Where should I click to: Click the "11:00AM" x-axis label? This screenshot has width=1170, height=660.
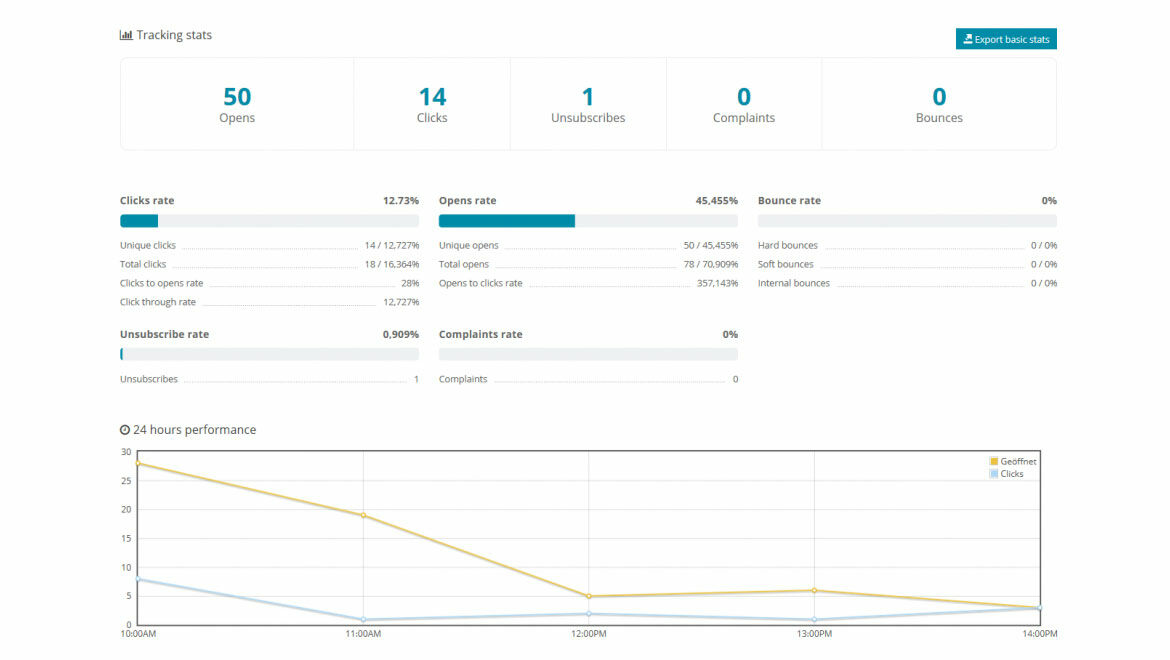click(363, 634)
